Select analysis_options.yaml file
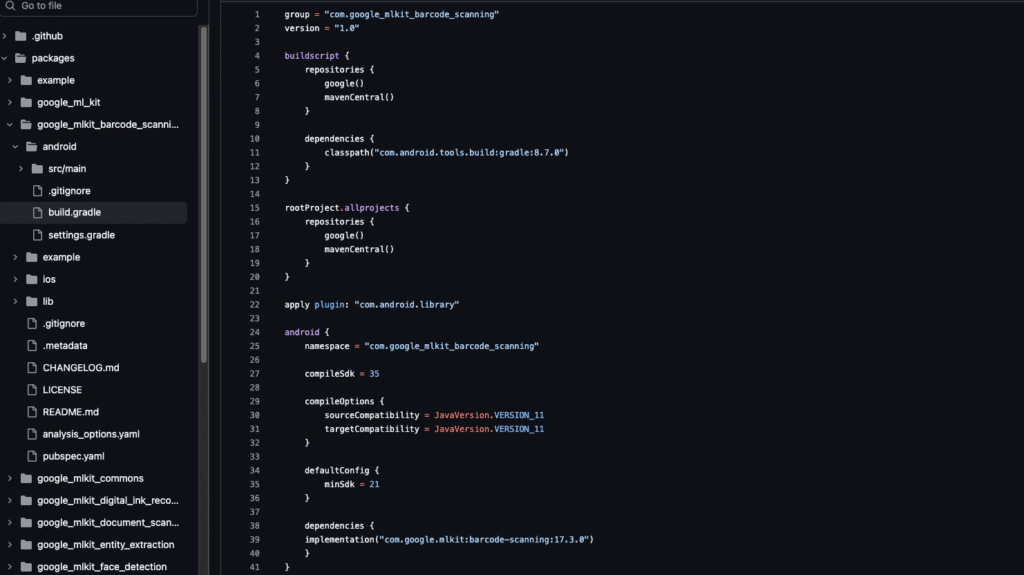This screenshot has height=575, width=1024. (x=90, y=434)
